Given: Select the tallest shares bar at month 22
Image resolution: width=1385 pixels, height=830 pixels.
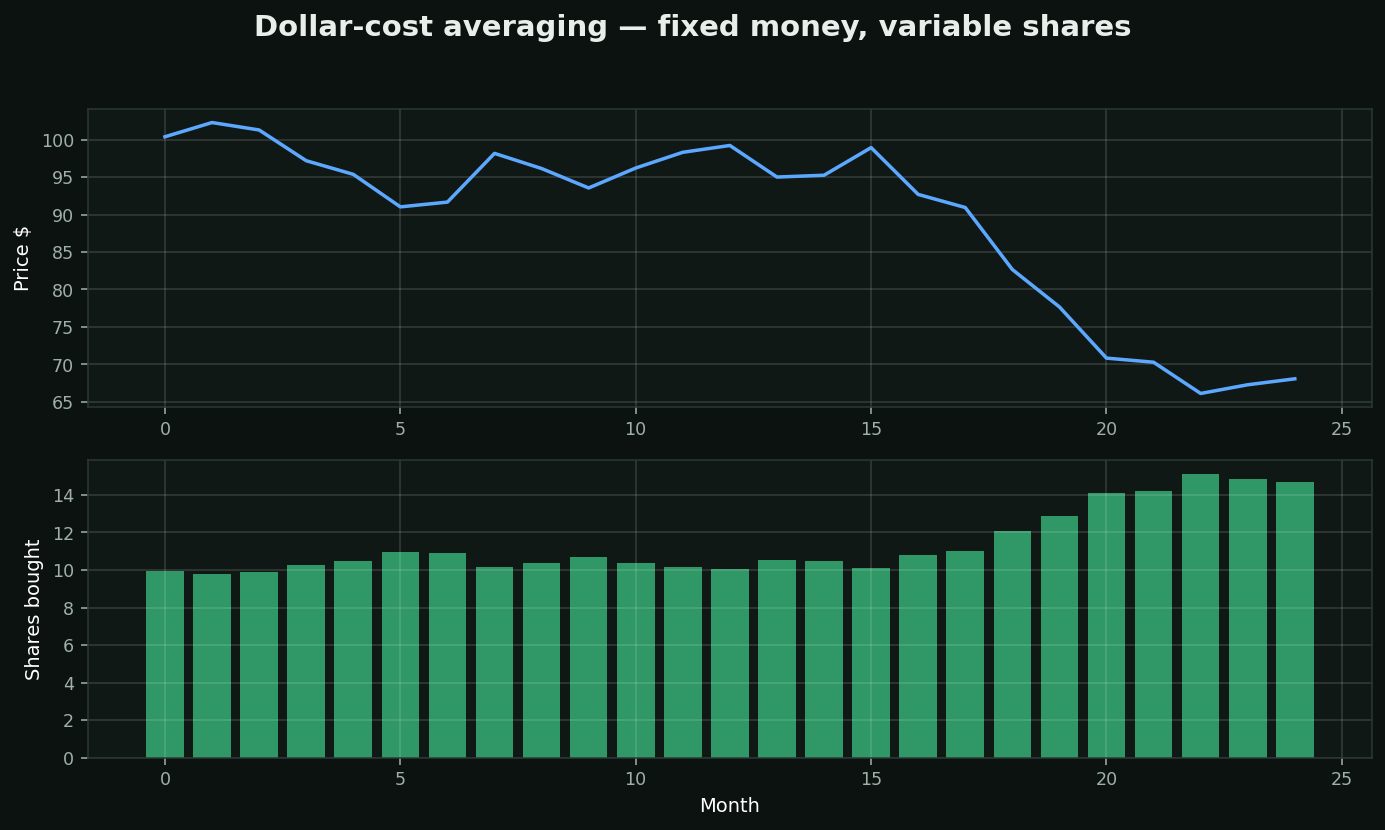Looking at the screenshot, I should click(1201, 616).
